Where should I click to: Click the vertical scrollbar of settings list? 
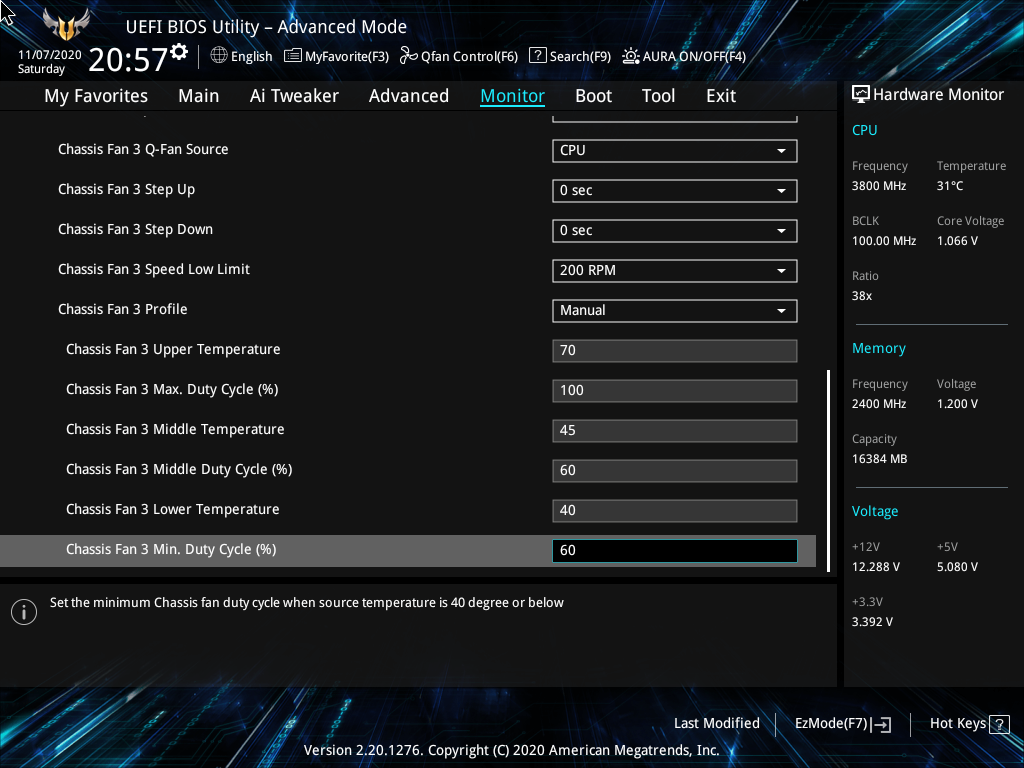829,471
